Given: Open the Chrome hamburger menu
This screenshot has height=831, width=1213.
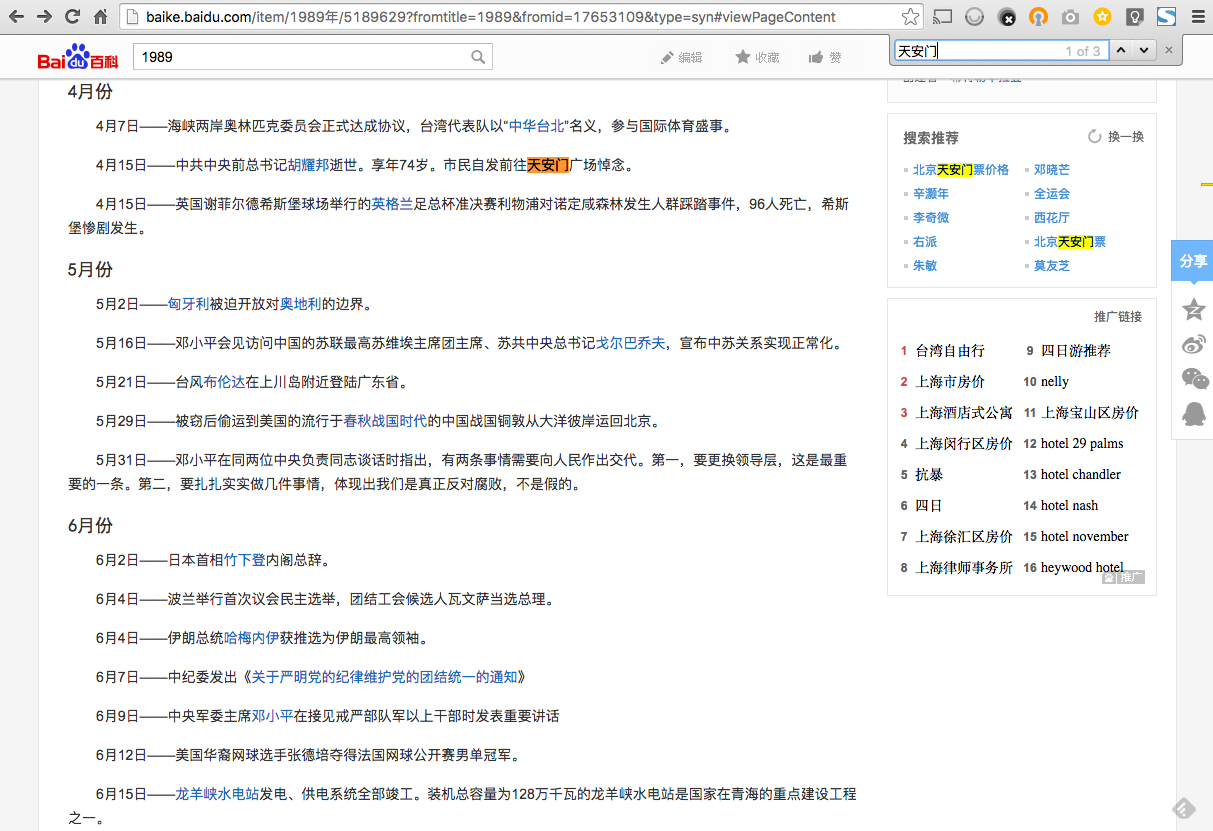Looking at the screenshot, I should pos(1197,16).
